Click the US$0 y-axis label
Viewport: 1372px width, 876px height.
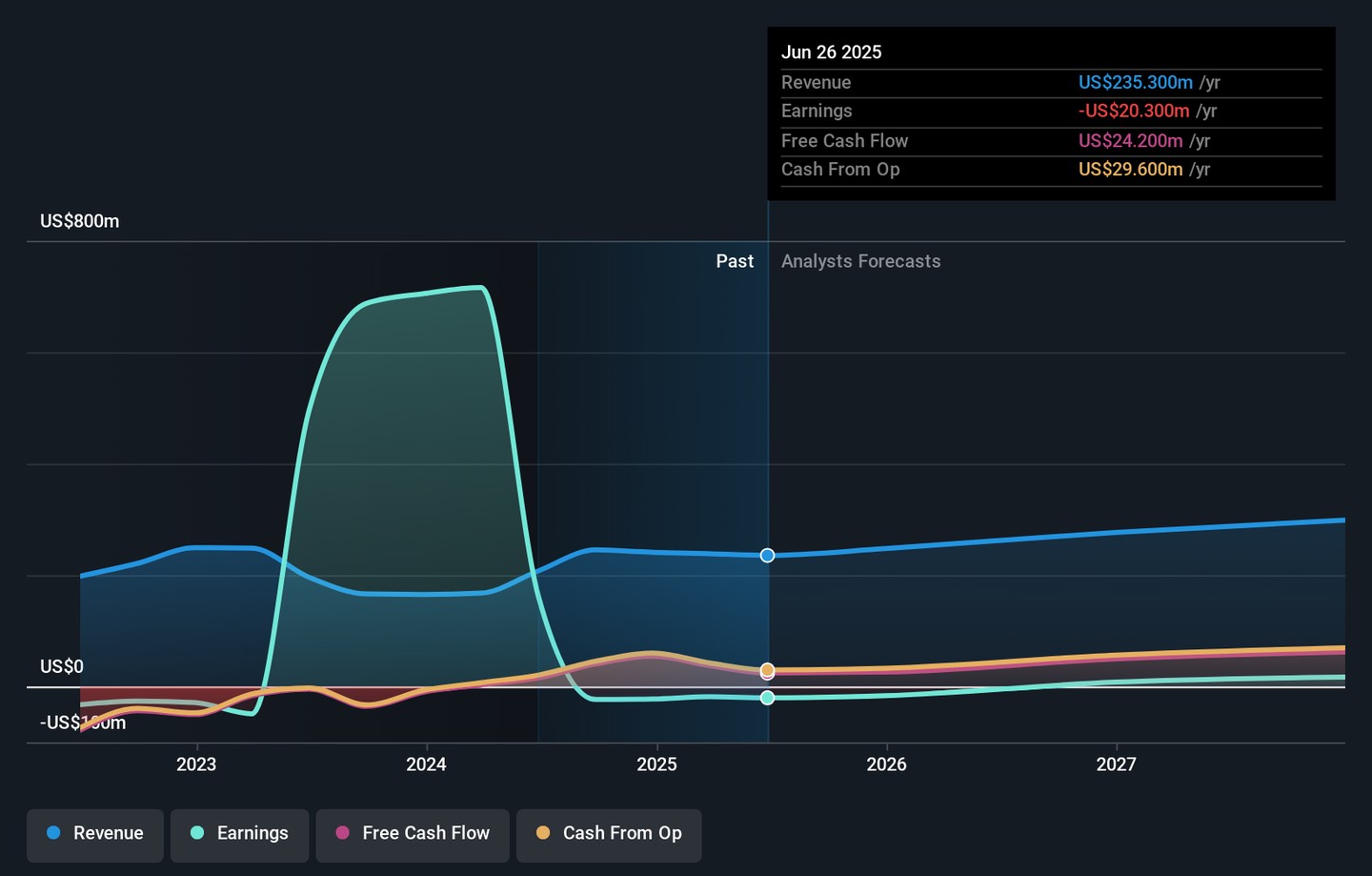(x=62, y=666)
